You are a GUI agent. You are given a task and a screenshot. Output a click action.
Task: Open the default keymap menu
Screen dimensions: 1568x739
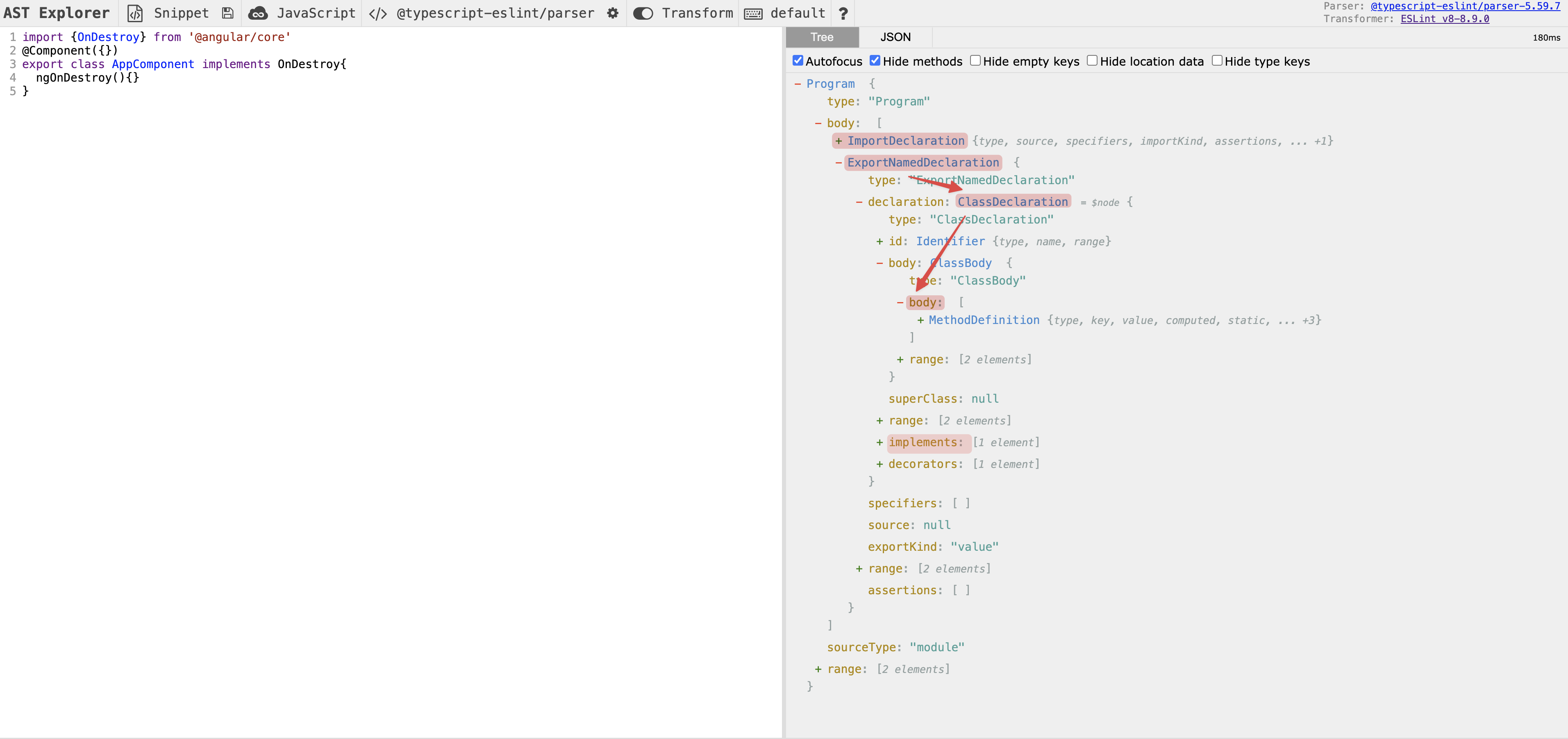pyautogui.click(x=798, y=13)
